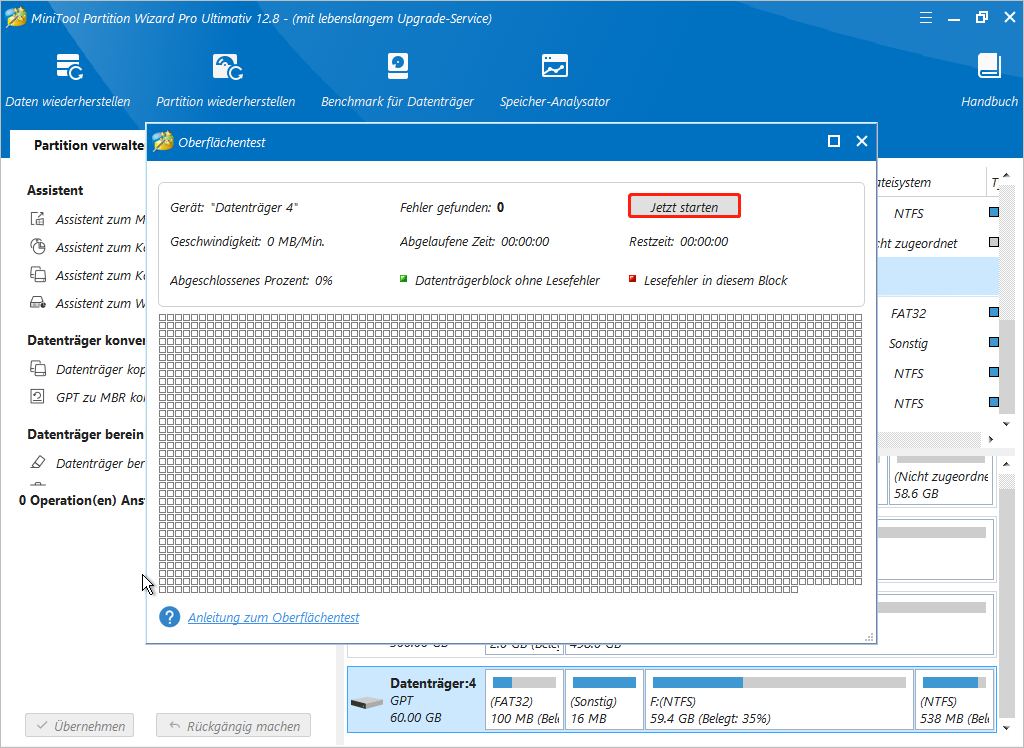1024x748 pixels.
Task: Close the MiniTool Partition Wizard window
Action: (x=1010, y=18)
